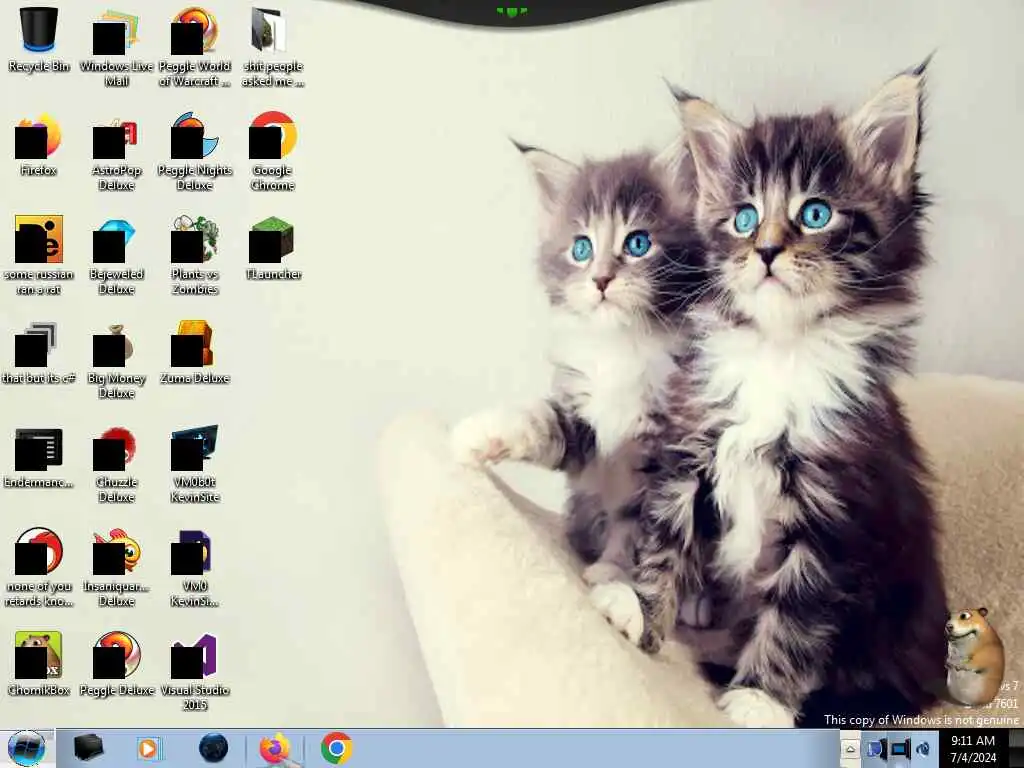Open the dark globe taskbar icon
The width and height of the screenshot is (1024, 768).
(x=213, y=748)
